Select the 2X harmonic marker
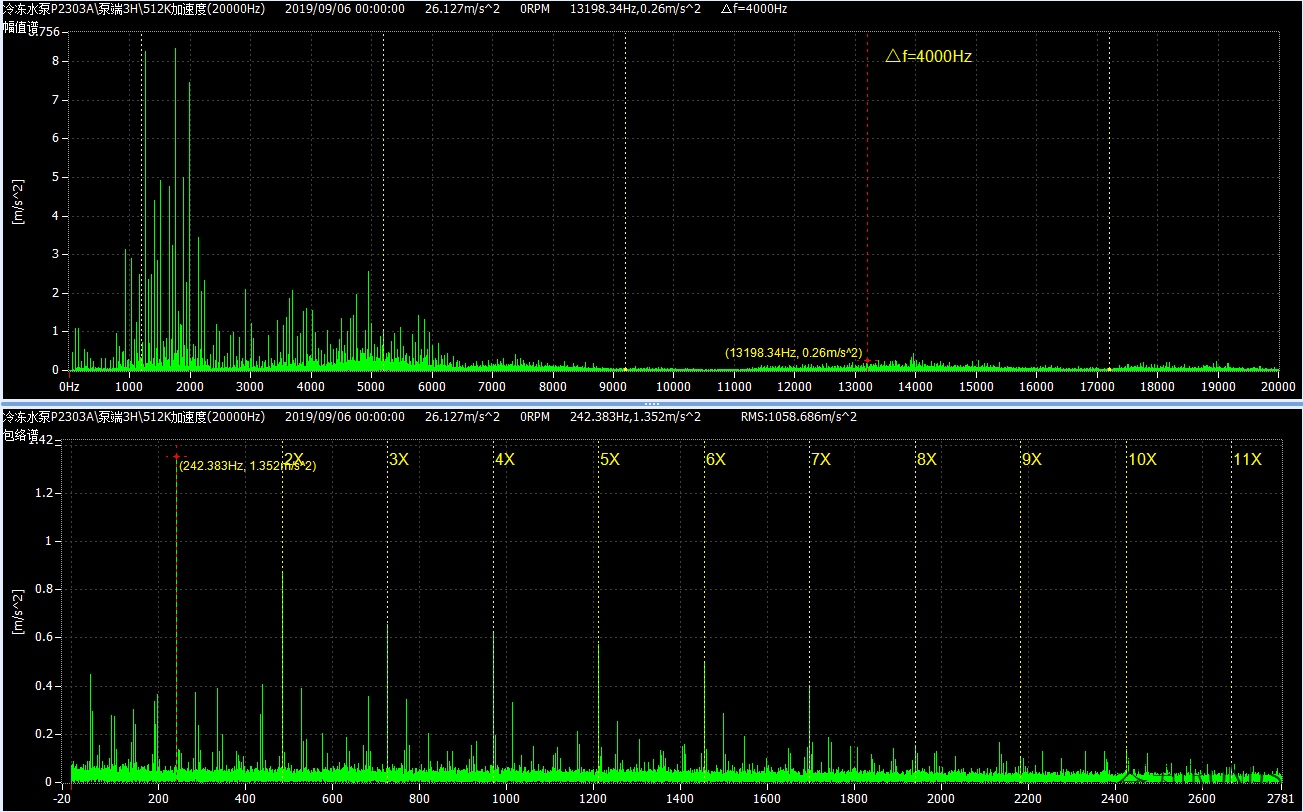Viewport: 1303px width, 812px height. tap(294, 459)
